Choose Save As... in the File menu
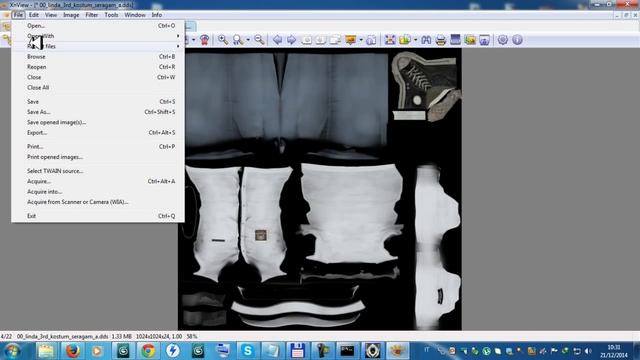The image size is (640, 360). click(98, 112)
